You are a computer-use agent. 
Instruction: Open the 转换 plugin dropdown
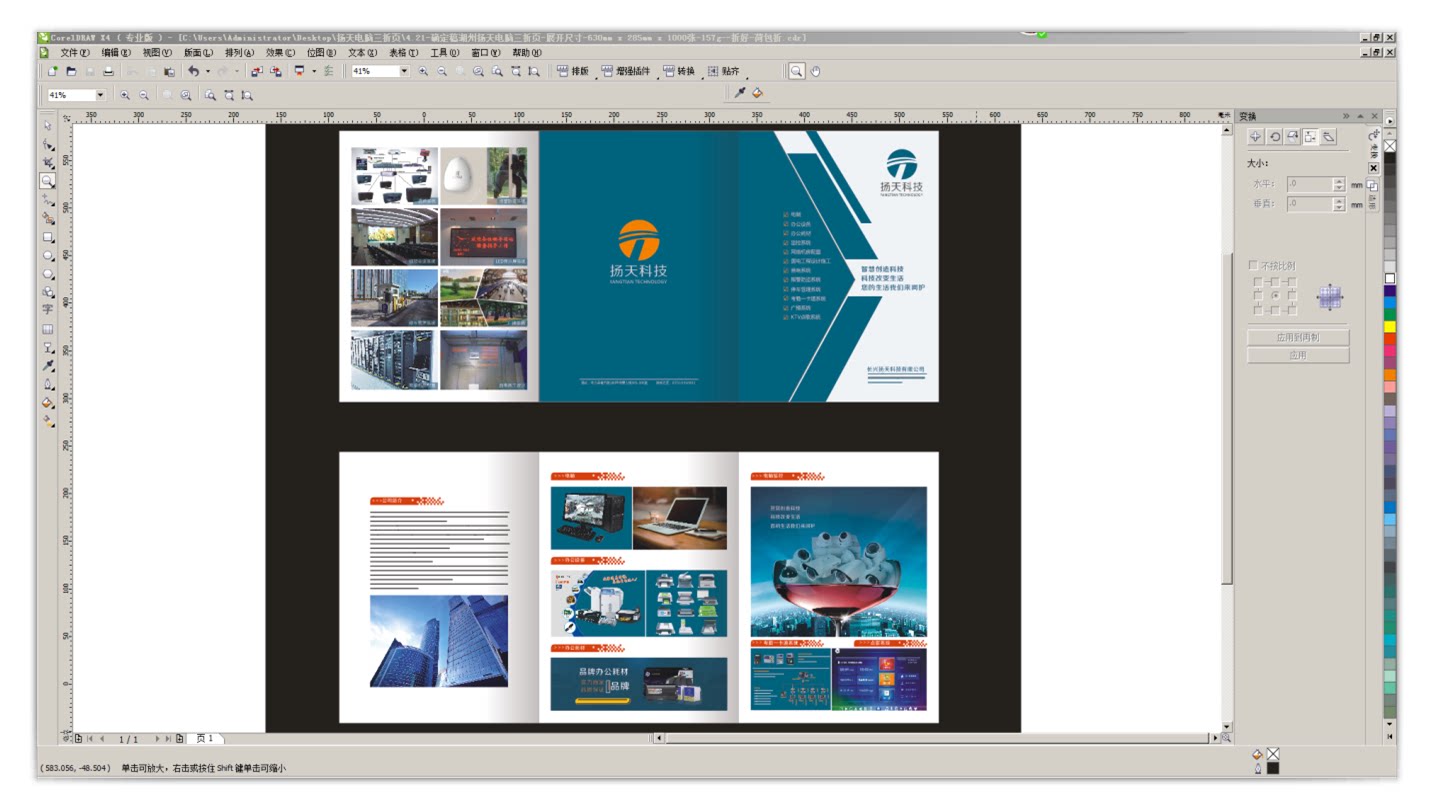(679, 71)
